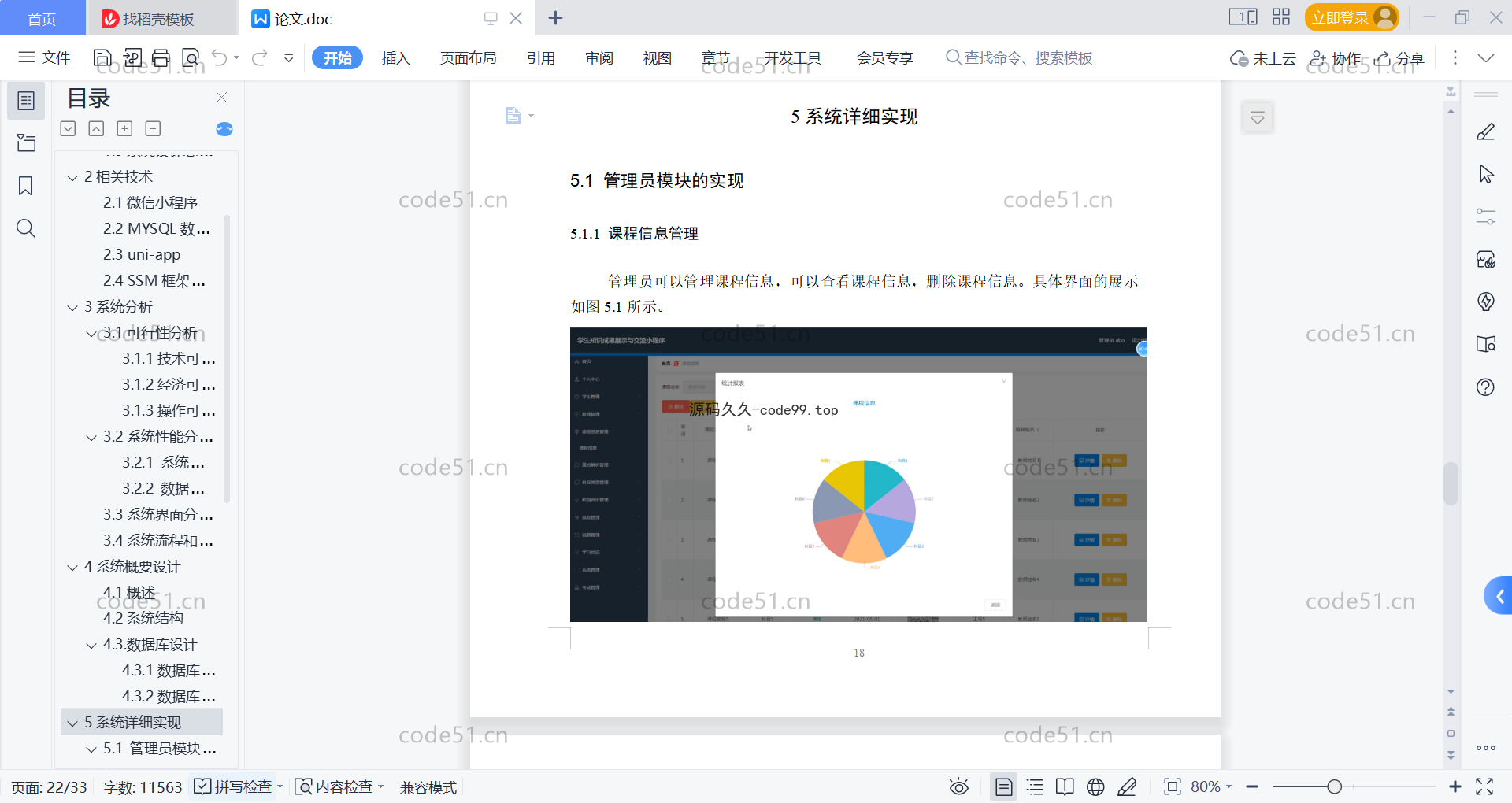Collapse the 5 系统详细实现 node
This screenshot has height=803, width=1512.
[x=72, y=723]
